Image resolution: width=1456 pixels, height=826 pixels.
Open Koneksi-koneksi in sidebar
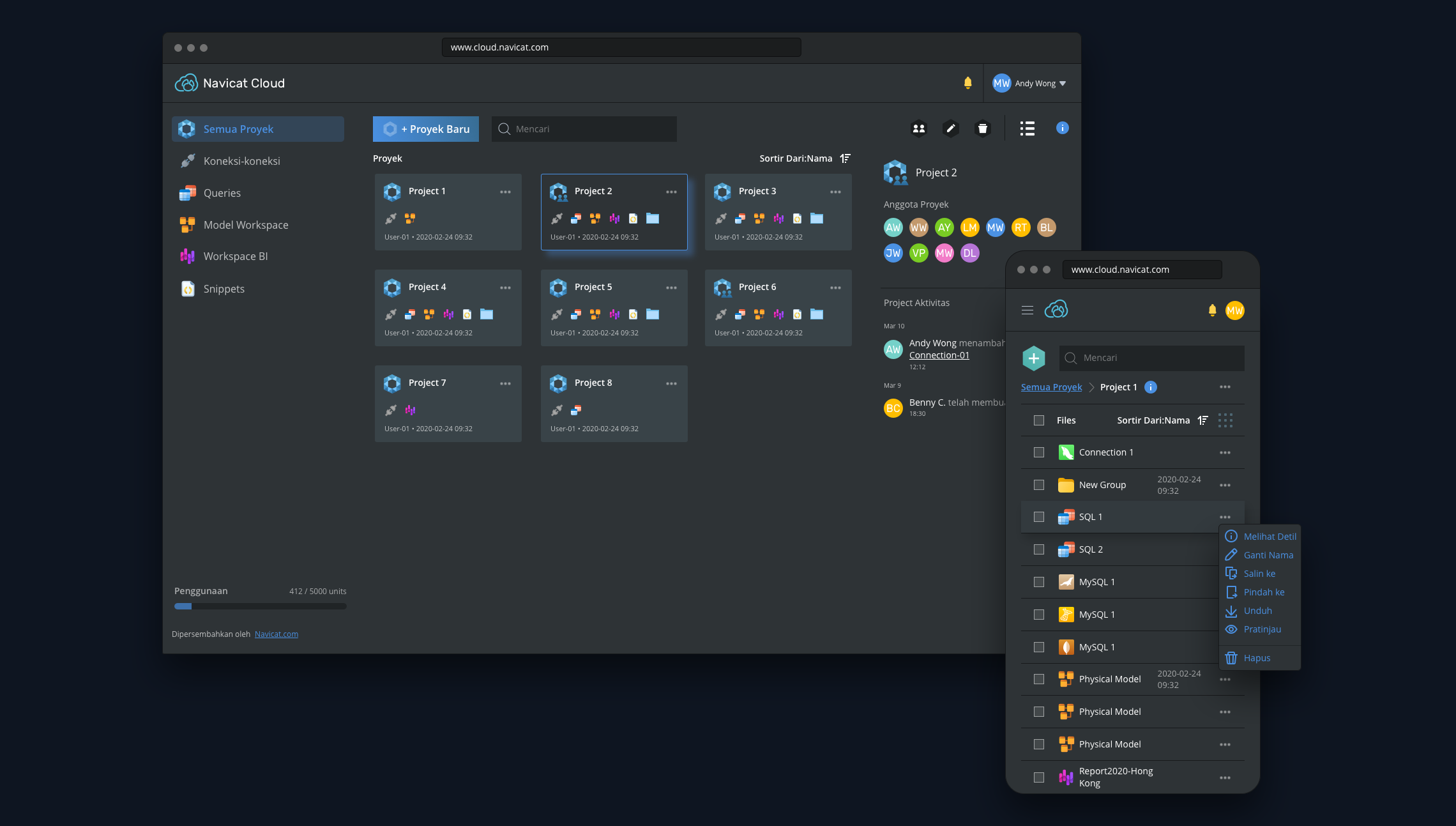[x=258, y=161]
